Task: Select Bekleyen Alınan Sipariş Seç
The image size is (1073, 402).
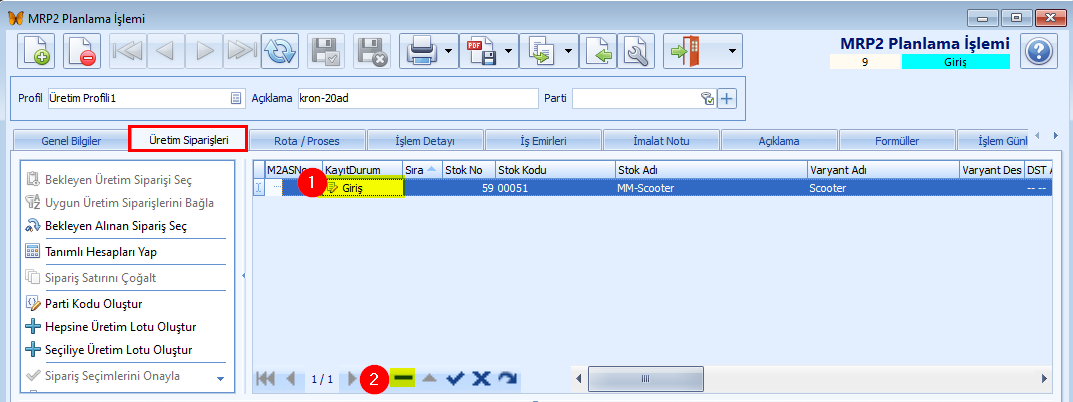Action: point(116,225)
